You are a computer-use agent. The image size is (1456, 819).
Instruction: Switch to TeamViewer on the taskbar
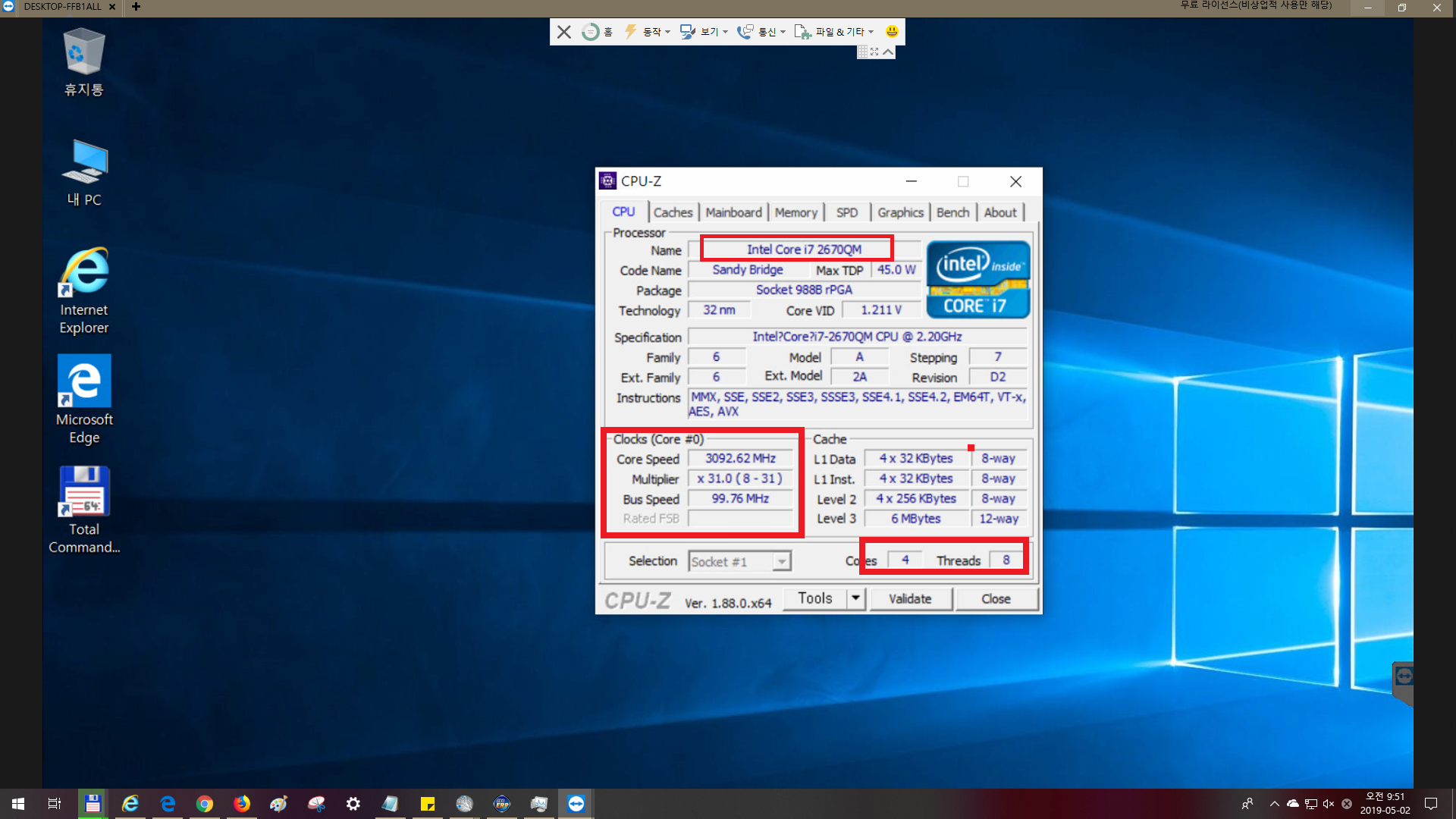click(576, 804)
